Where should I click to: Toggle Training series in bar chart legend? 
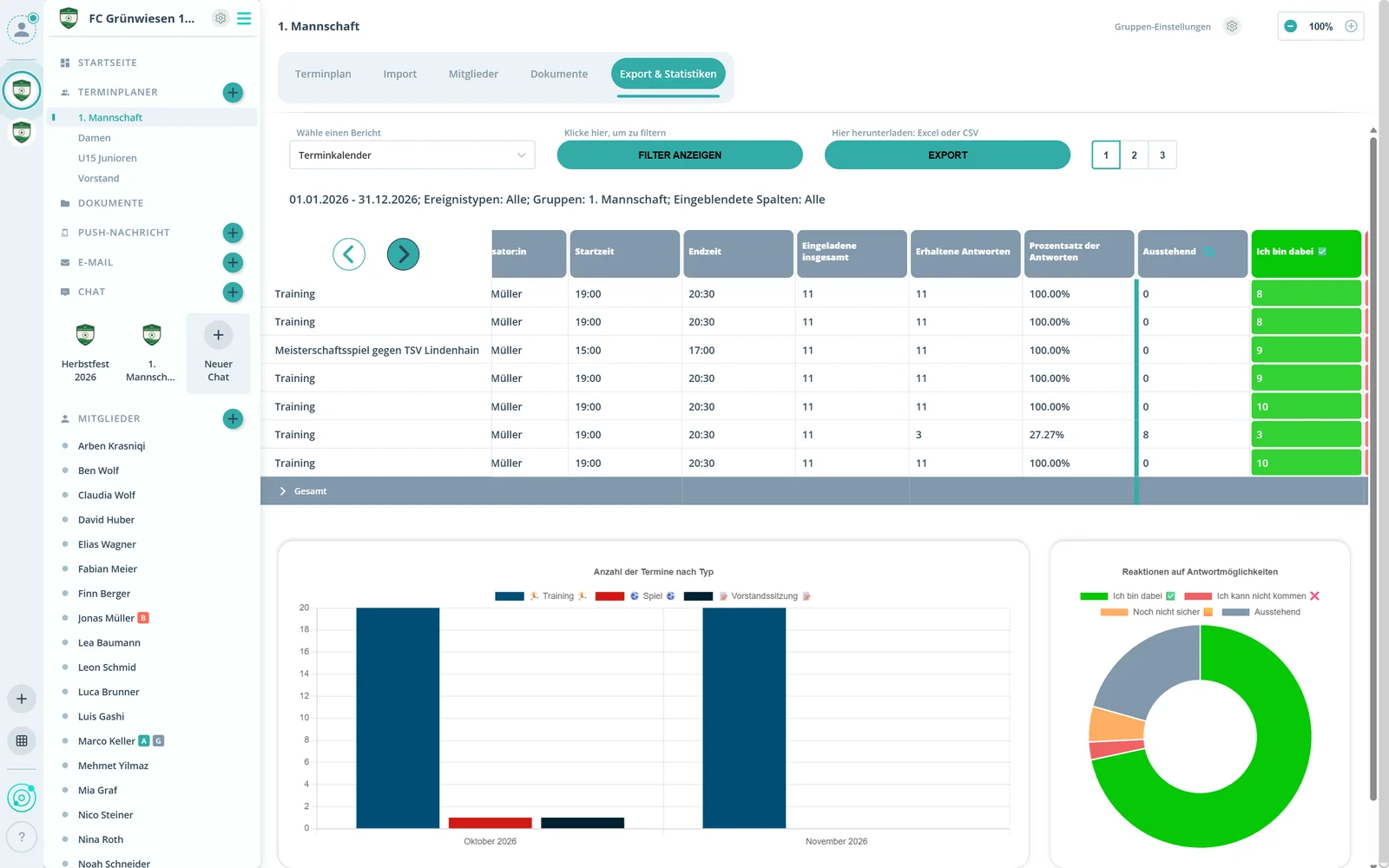541,596
